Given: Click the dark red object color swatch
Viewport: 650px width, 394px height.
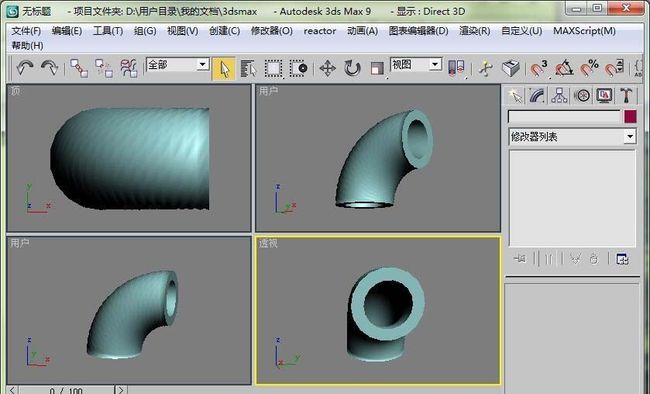Looking at the screenshot, I should [630, 117].
